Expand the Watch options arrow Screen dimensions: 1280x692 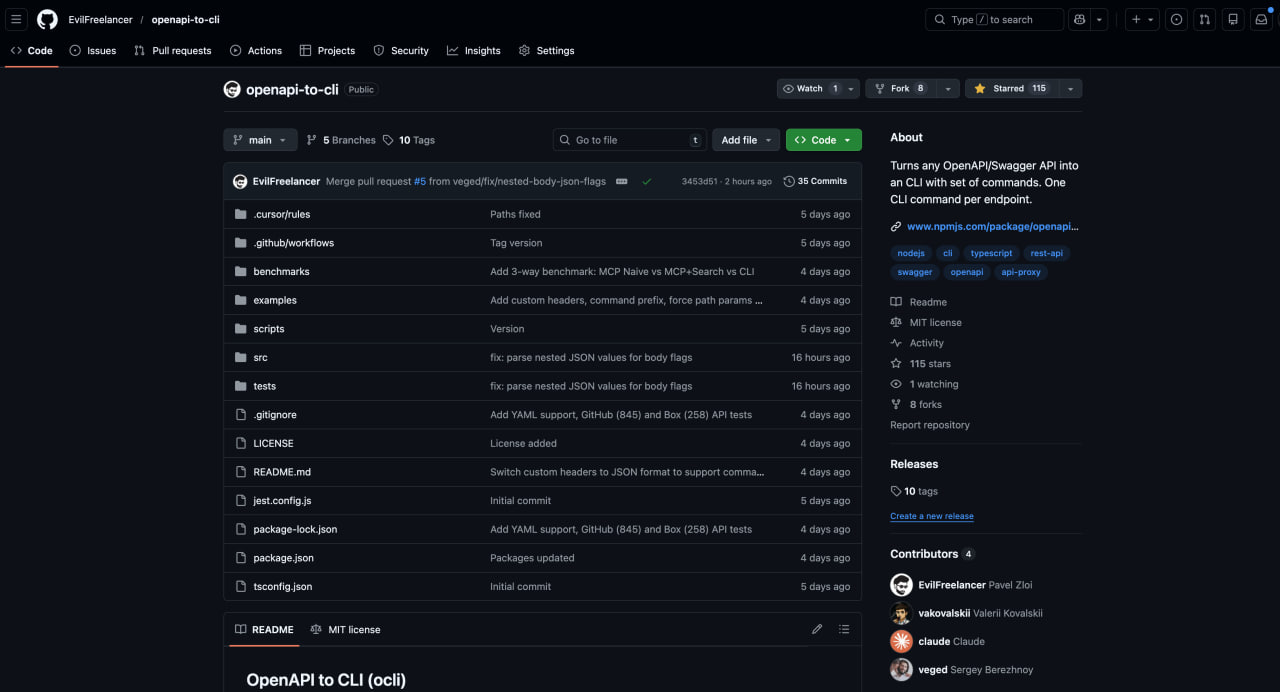coord(852,88)
